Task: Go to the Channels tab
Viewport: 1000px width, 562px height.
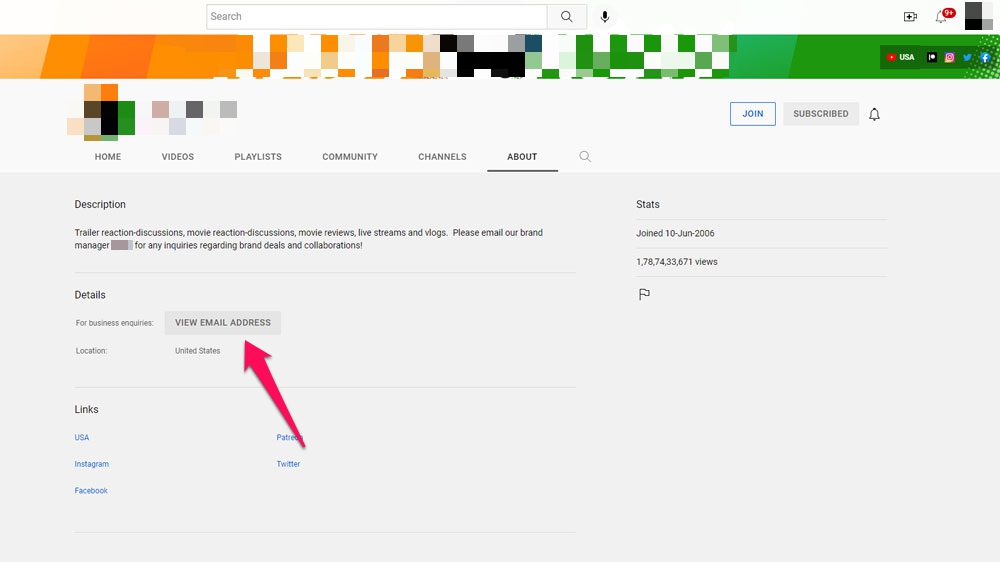Action: point(443,157)
